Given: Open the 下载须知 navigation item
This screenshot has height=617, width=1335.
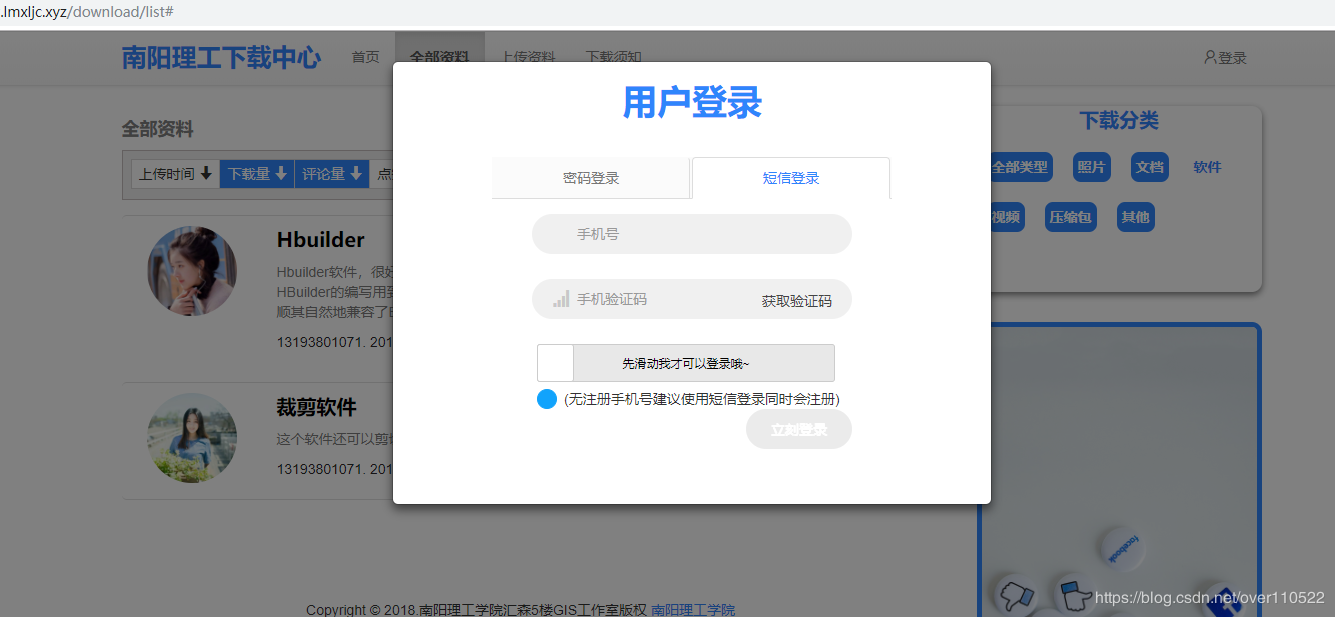Looking at the screenshot, I should [613, 57].
